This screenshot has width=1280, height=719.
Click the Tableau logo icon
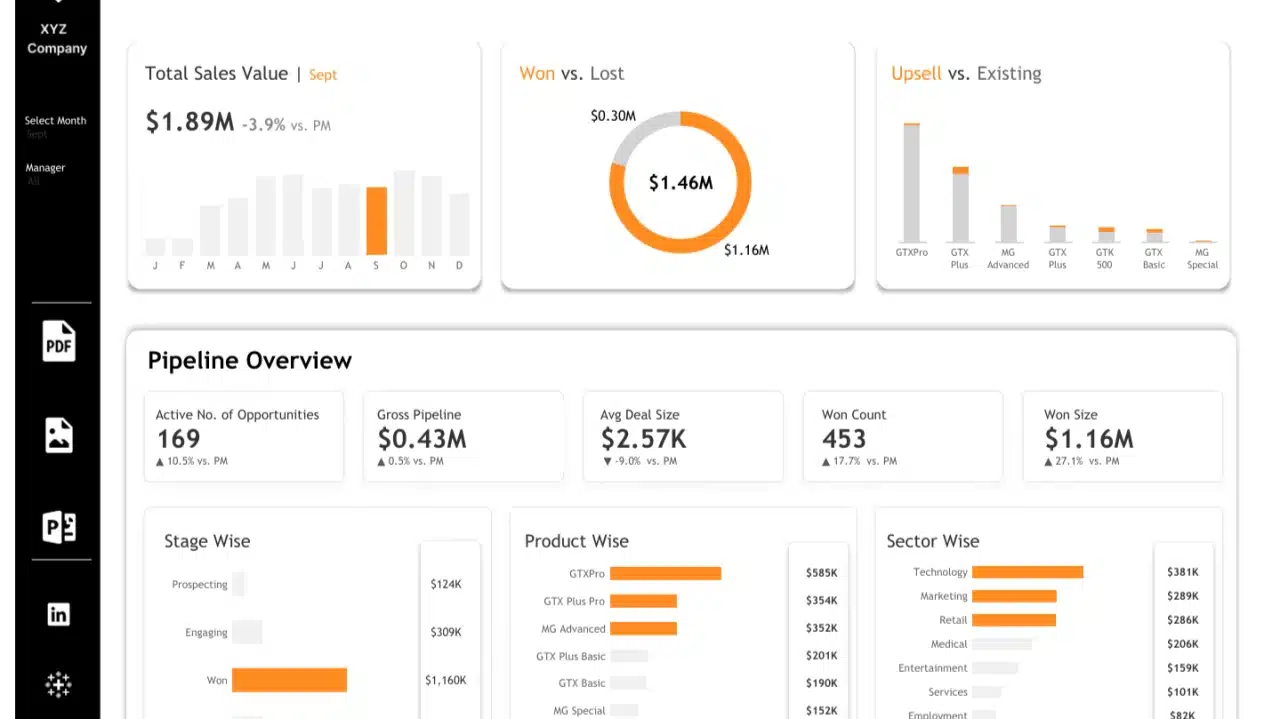point(58,685)
